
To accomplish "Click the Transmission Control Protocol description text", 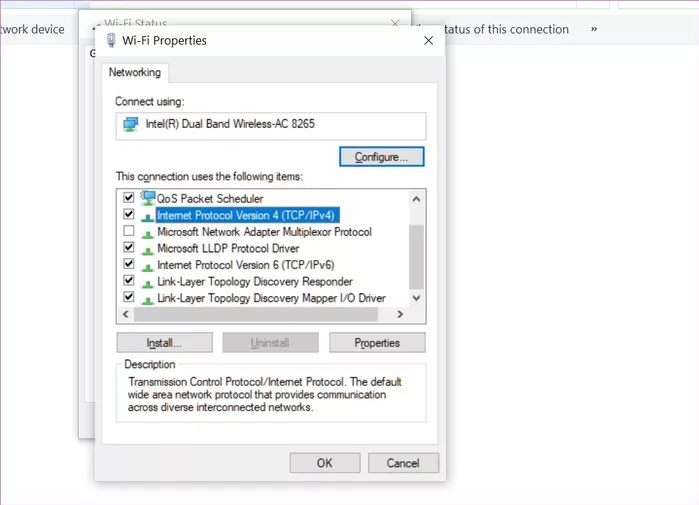I will (265, 394).
